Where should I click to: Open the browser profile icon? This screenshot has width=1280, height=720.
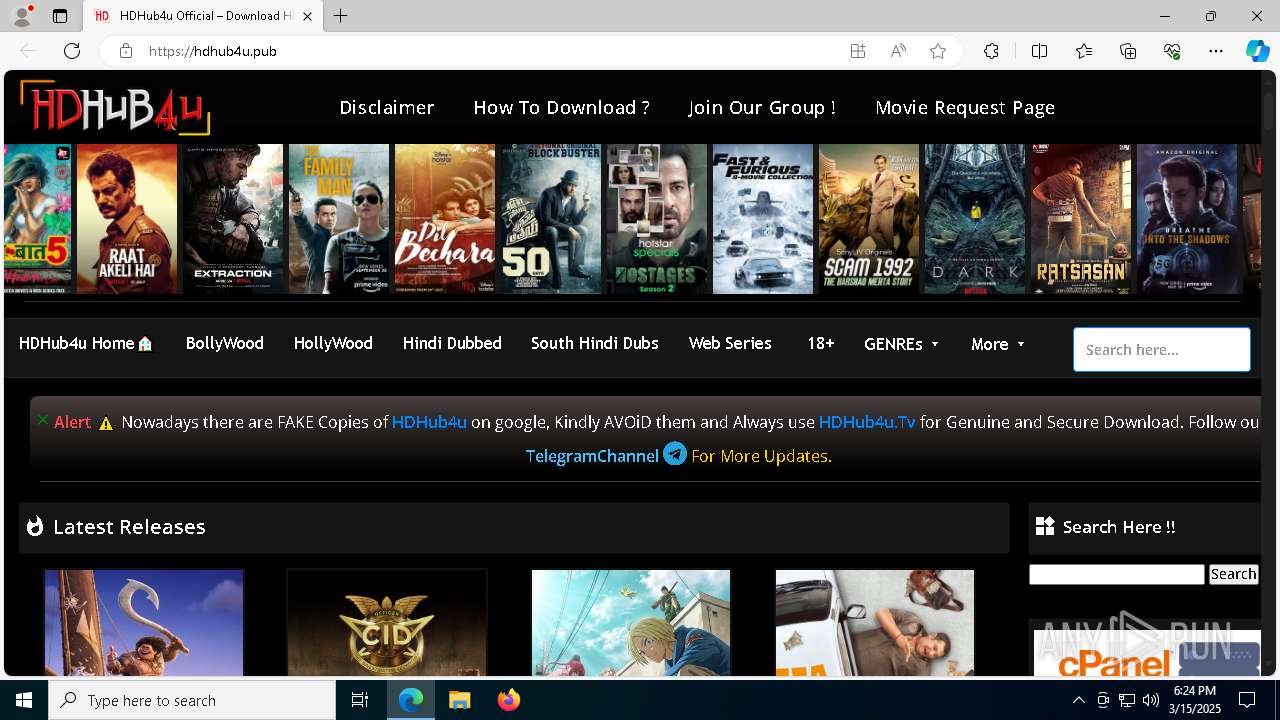(x=22, y=16)
